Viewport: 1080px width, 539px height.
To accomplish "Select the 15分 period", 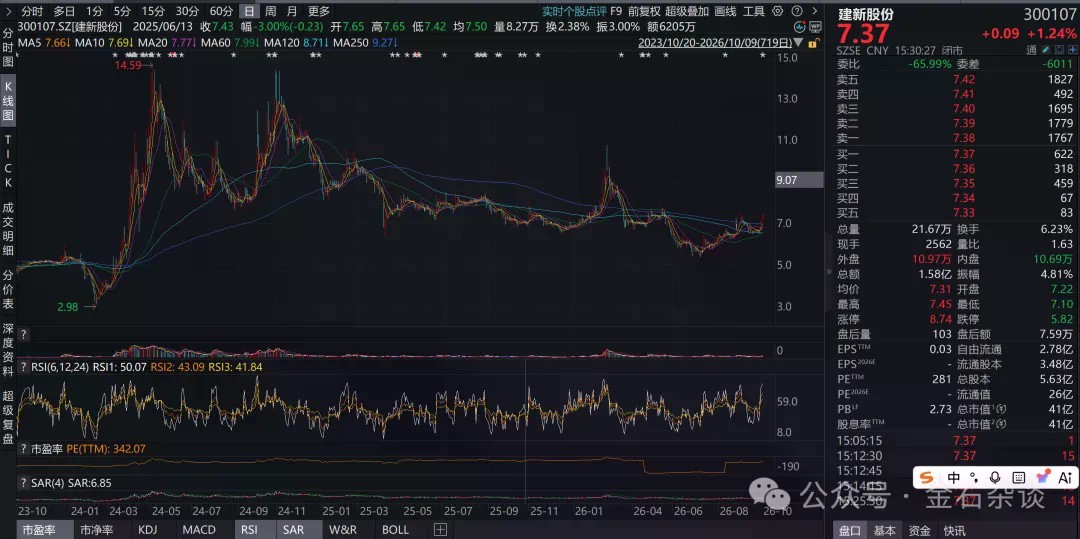I will click(153, 11).
